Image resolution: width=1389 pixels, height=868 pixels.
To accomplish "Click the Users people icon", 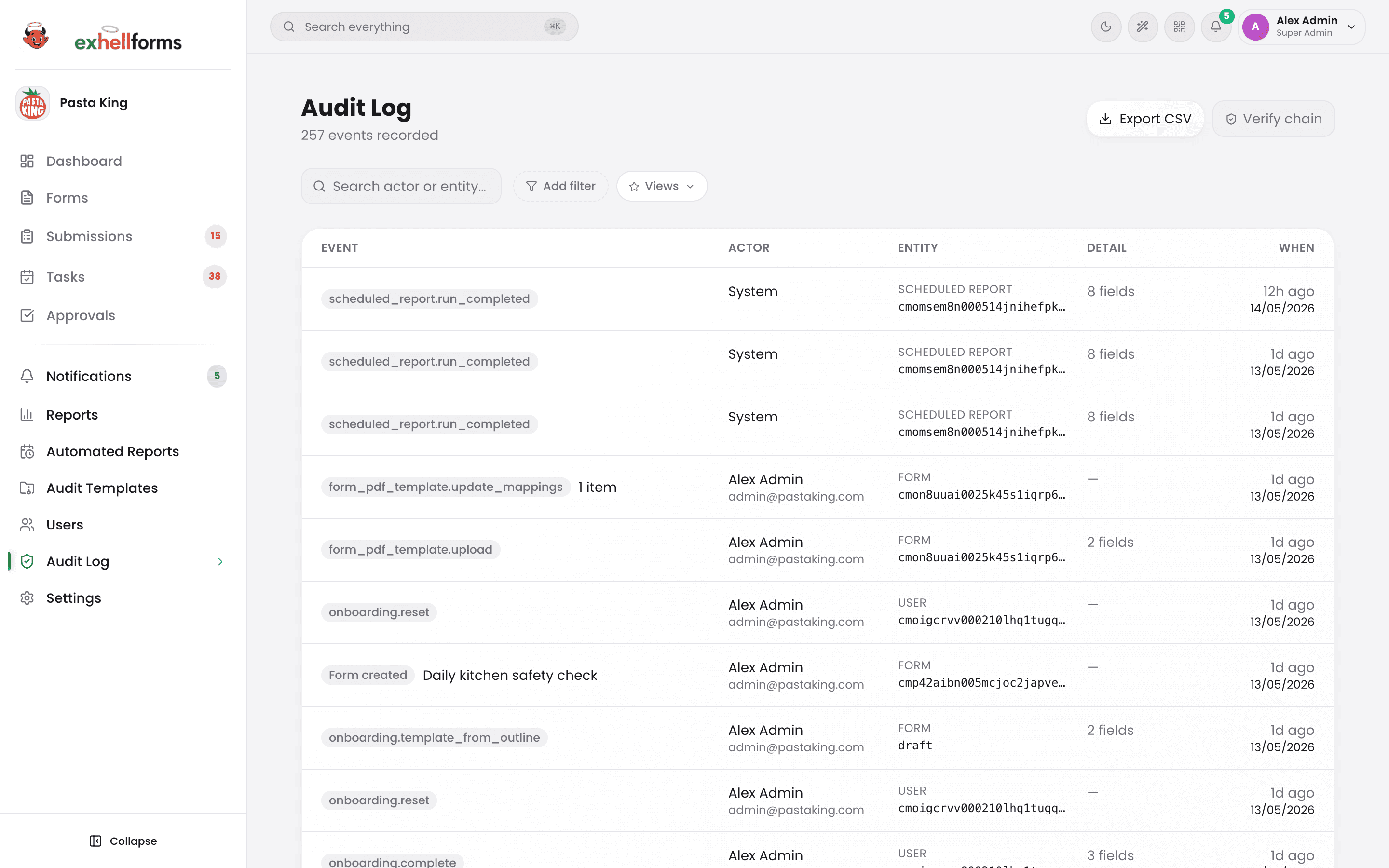I will click(27, 525).
